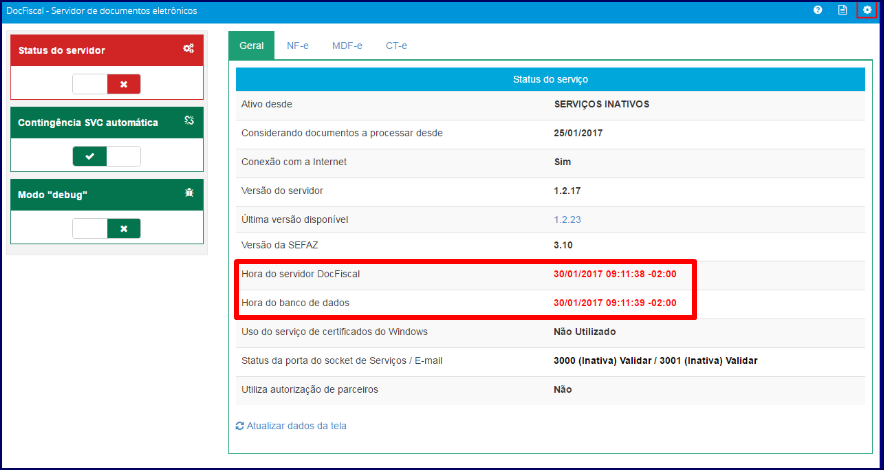Click the Ativo desde label
This screenshot has width=884, height=470.
(267, 104)
